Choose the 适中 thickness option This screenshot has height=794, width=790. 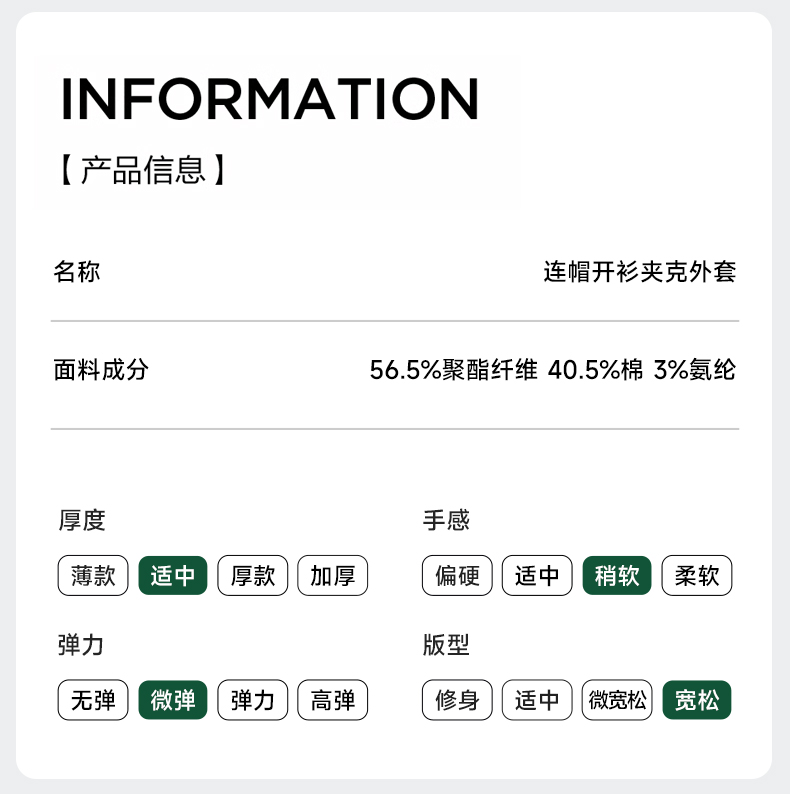(173, 576)
